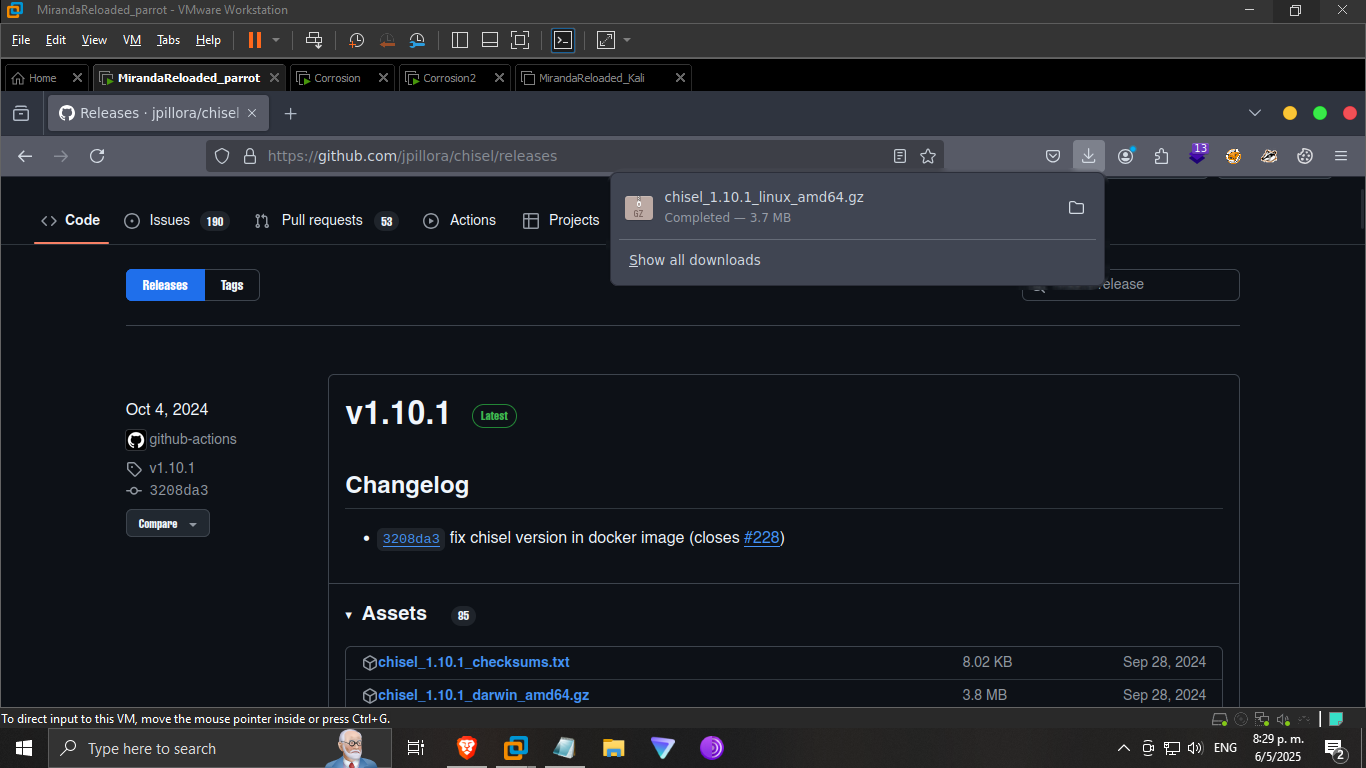Open Brave browser from taskbar
The image size is (1366, 768).
(467, 748)
